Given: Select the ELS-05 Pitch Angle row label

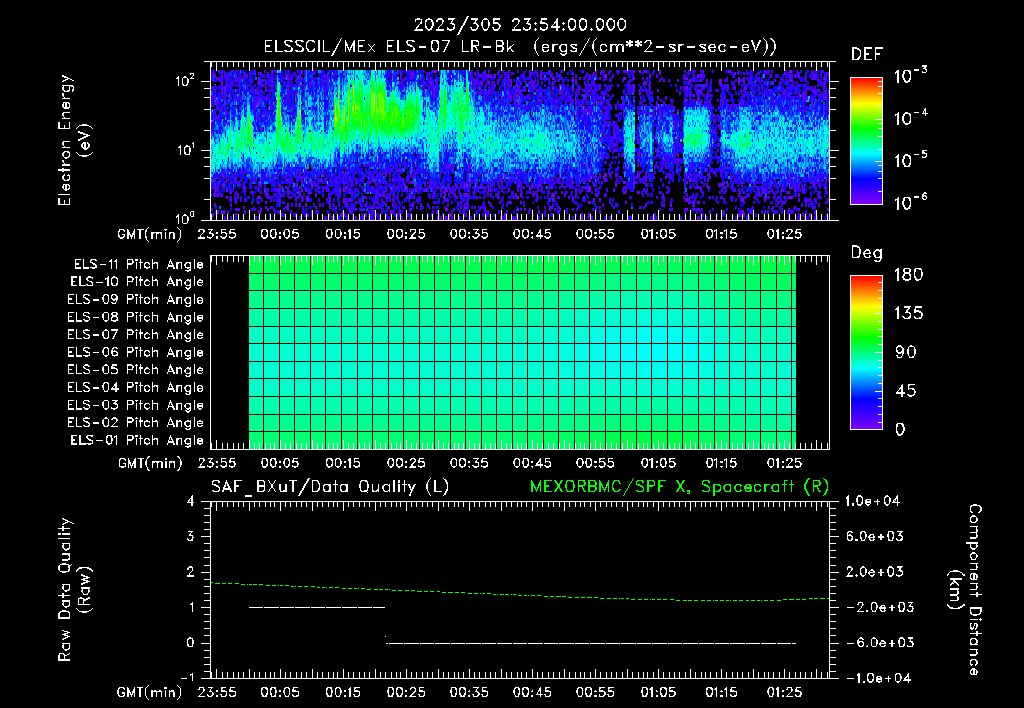Looking at the screenshot, I should click(136, 370).
